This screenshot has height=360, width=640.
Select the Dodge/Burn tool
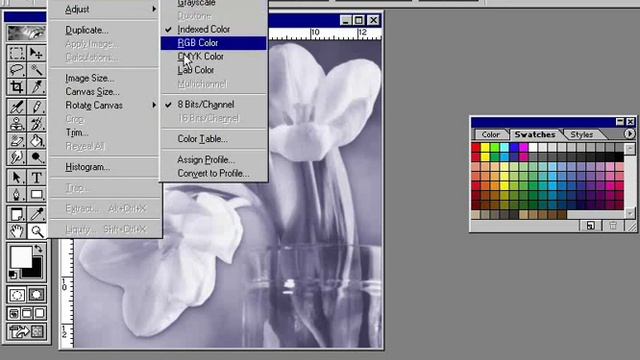(36, 157)
